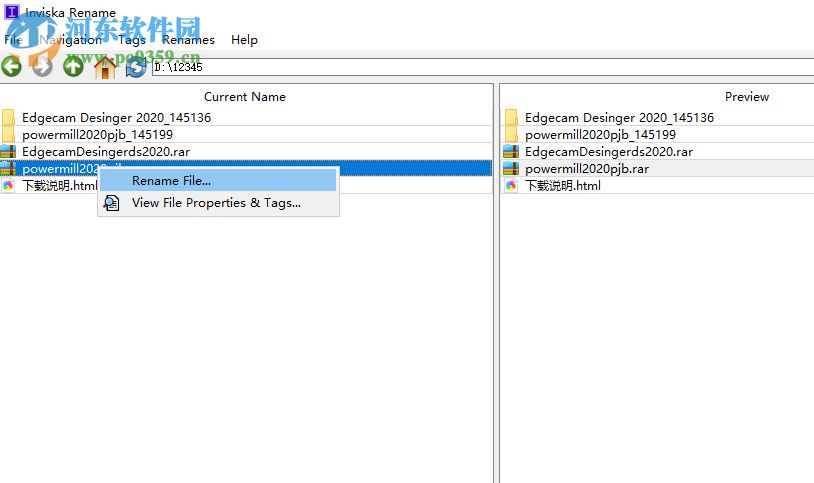
Task: Click the green Back navigation arrow
Action: click(x=11, y=67)
